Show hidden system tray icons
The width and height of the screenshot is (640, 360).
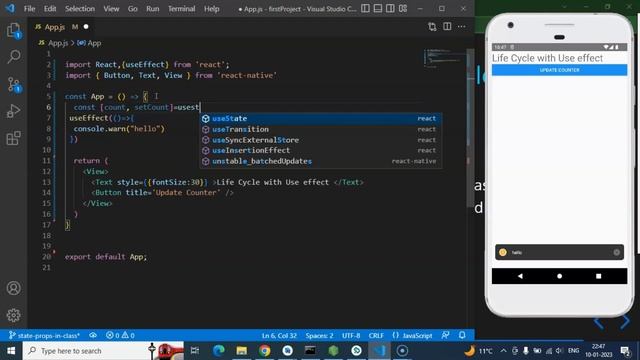503,351
